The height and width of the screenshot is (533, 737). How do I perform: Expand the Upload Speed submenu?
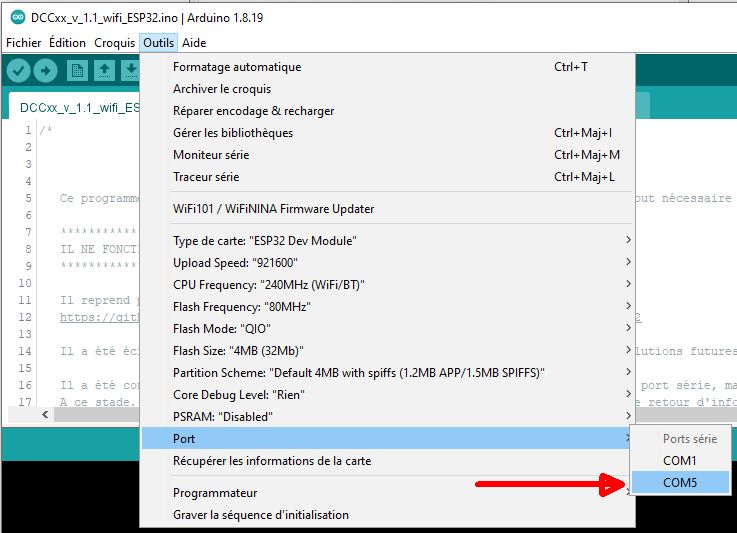387,263
